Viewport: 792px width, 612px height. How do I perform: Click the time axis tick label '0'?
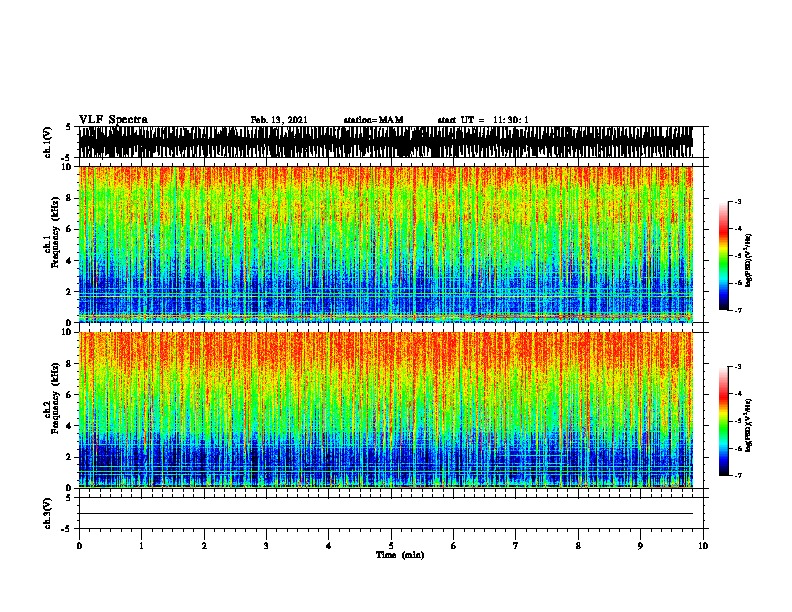tap(79, 546)
